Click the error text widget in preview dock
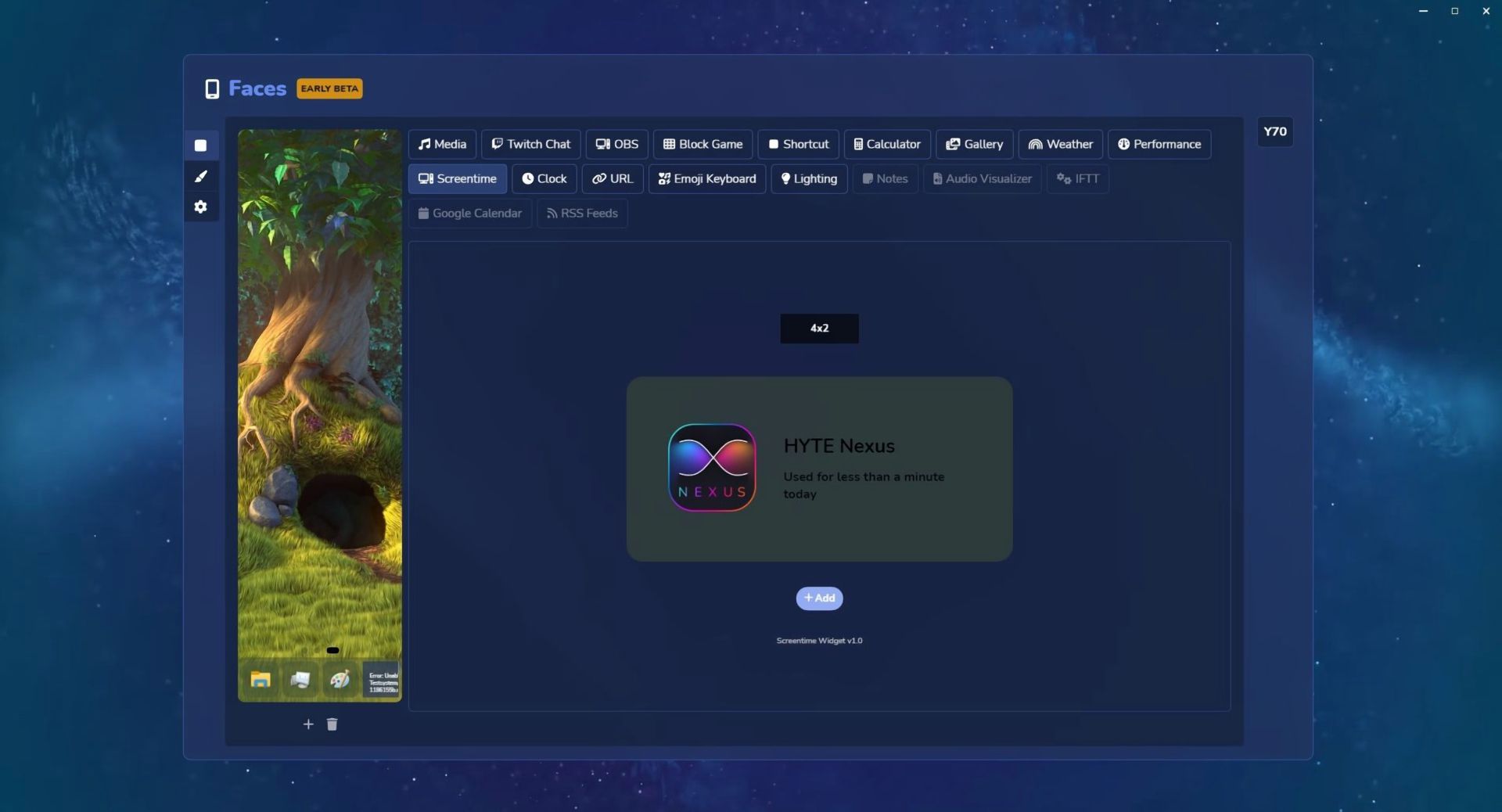The image size is (1502, 812). pyautogui.click(x=382, y=679)
